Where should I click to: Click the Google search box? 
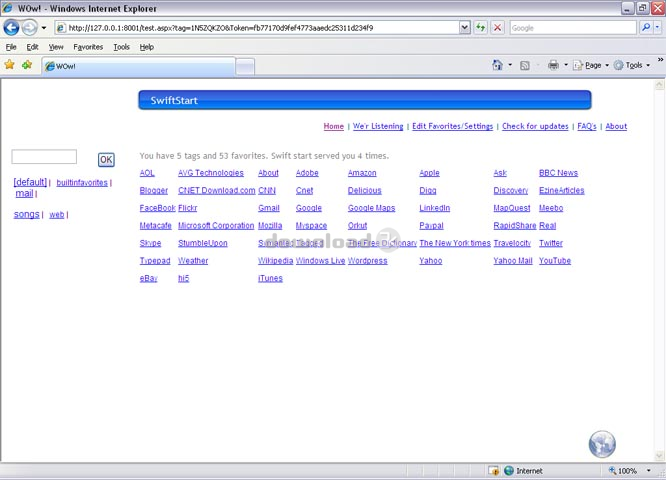coord(573,28)
